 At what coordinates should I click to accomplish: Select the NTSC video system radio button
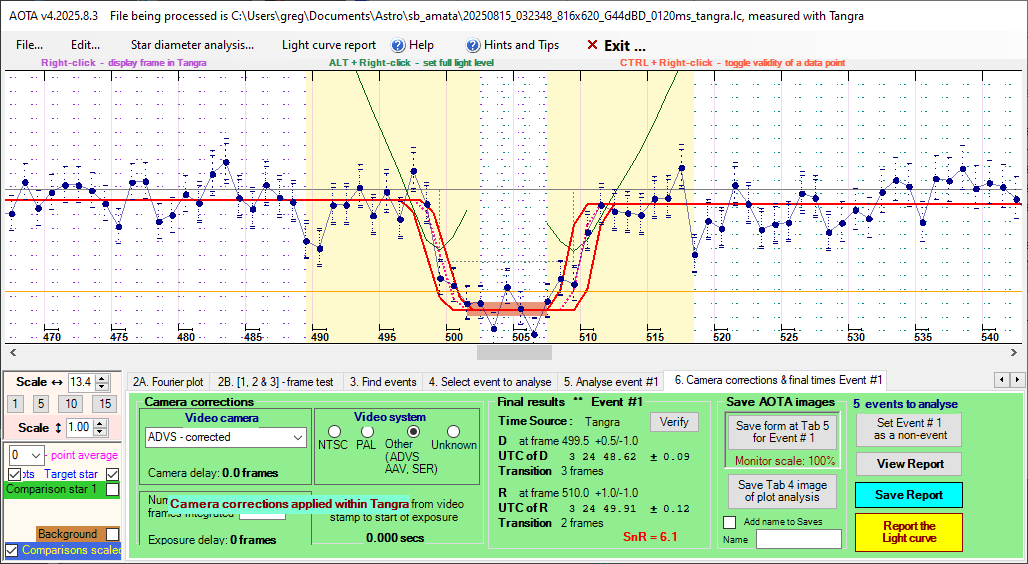point(334,431)
